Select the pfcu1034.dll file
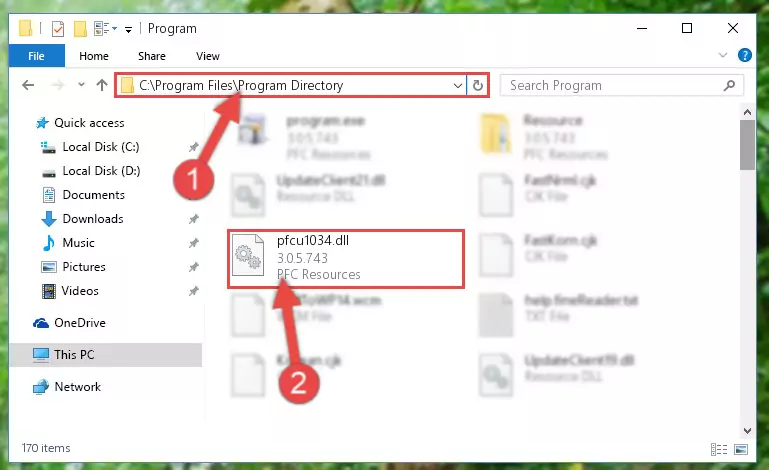769x470 pixels. 346,259
